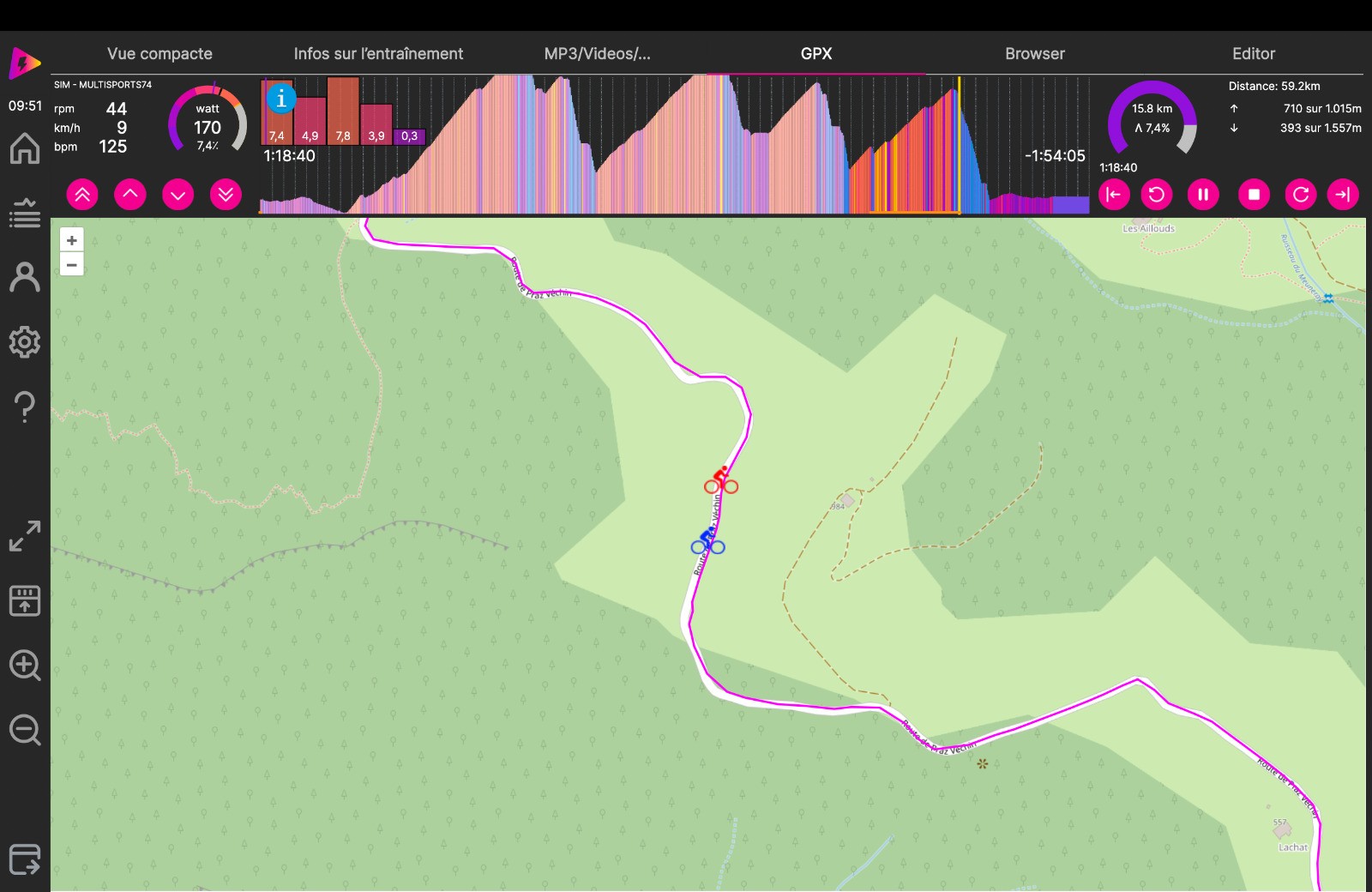Screen dimensions: 1372x892
Task: Click the blue info icon on chart
Action: 281,99
